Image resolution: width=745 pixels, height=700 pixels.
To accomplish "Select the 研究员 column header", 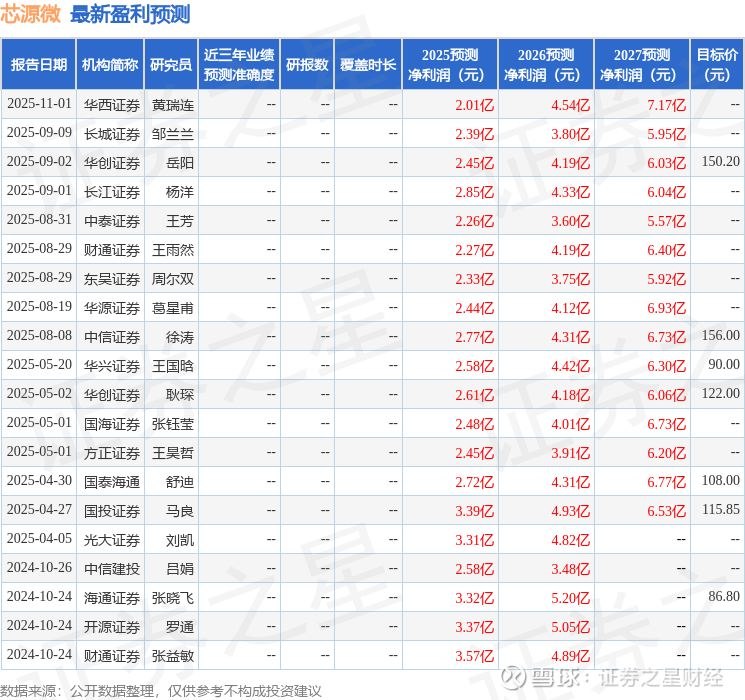I will click(171, 65).
